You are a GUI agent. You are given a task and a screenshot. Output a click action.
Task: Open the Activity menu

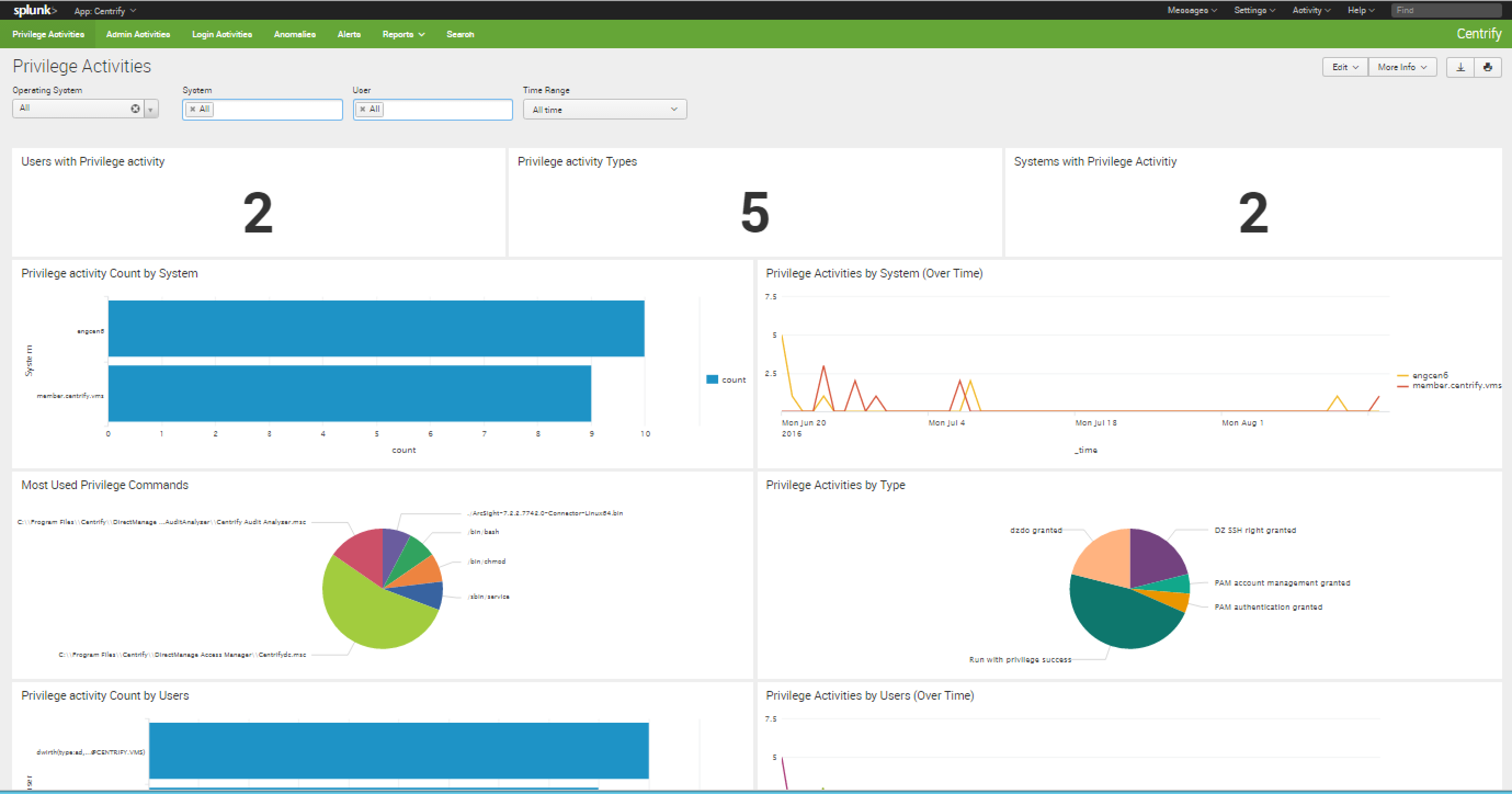[1311, 10]
